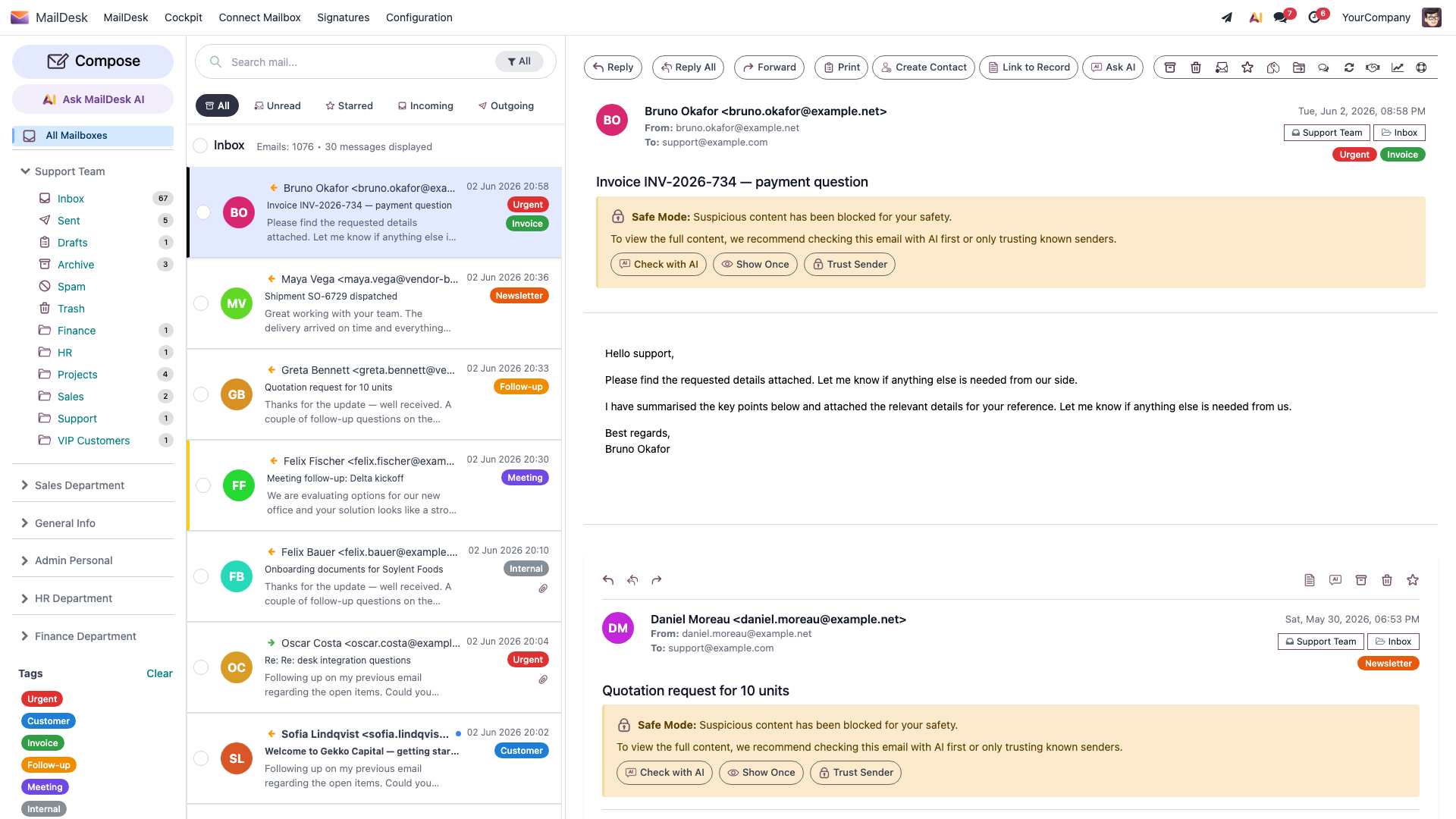Open the tags icon in email toolbar
Screen dimensions: 1456x819
pyautogui.click(x=1273, y=67)
